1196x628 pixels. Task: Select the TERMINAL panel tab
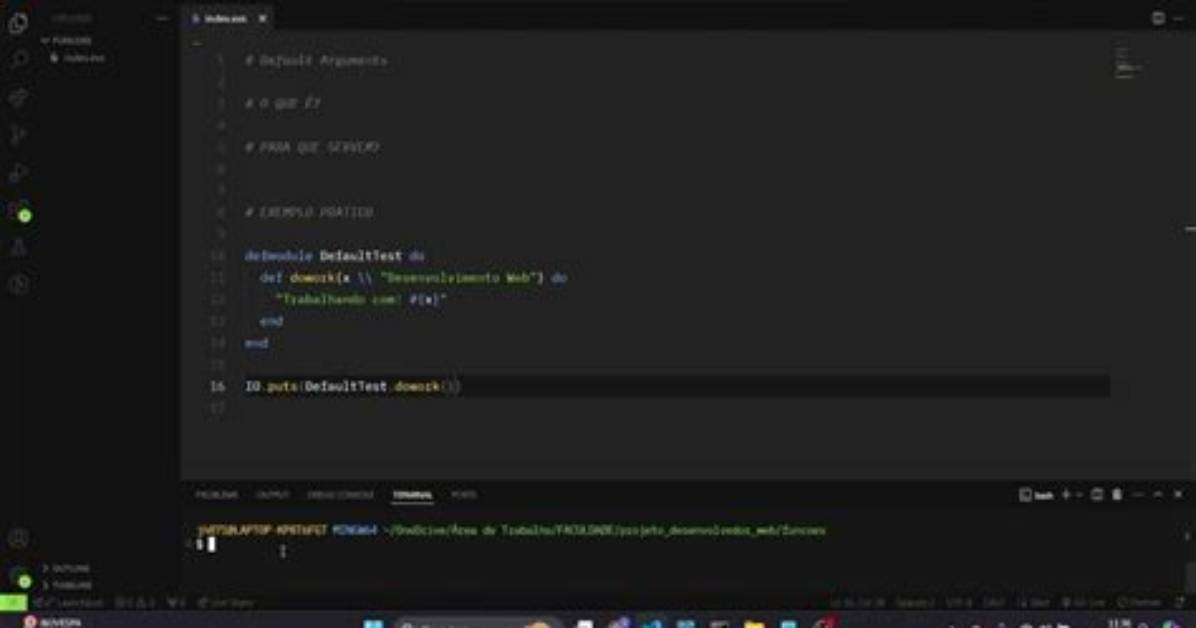pos(412,495)
